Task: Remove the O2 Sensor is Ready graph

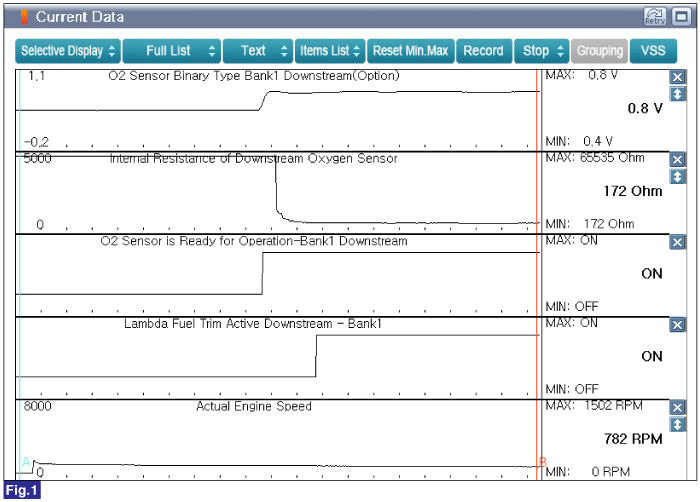Action: pos(677,242)
